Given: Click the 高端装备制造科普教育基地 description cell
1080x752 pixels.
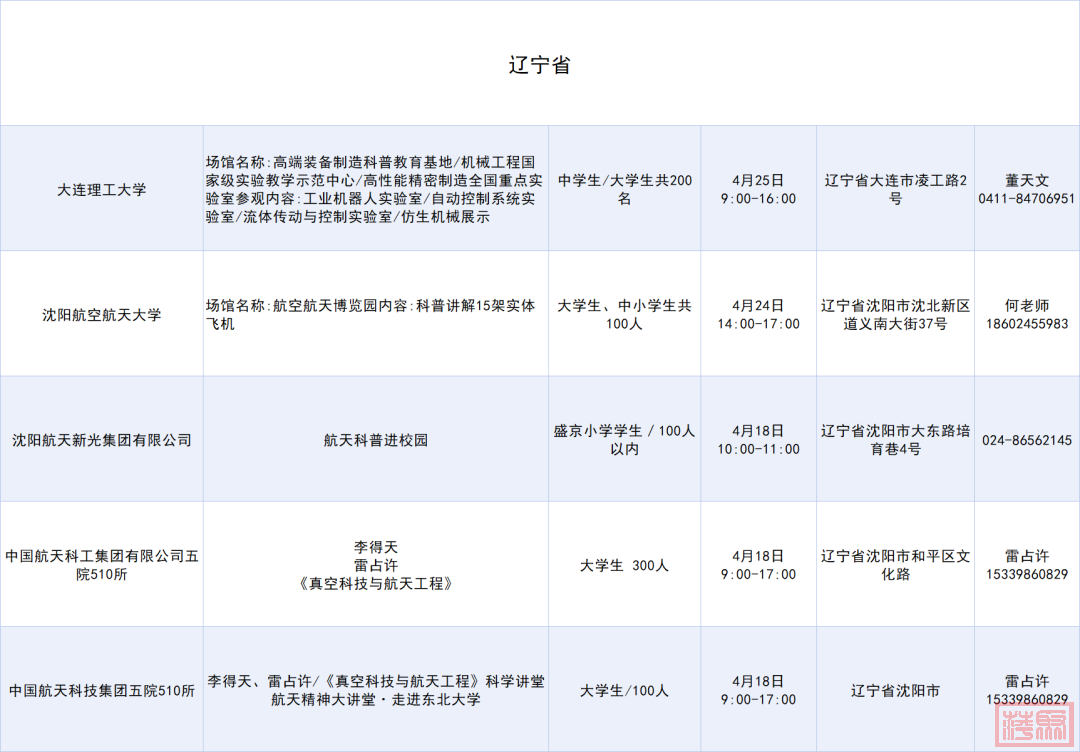Looking at the screenshot, I should point(376,189).
